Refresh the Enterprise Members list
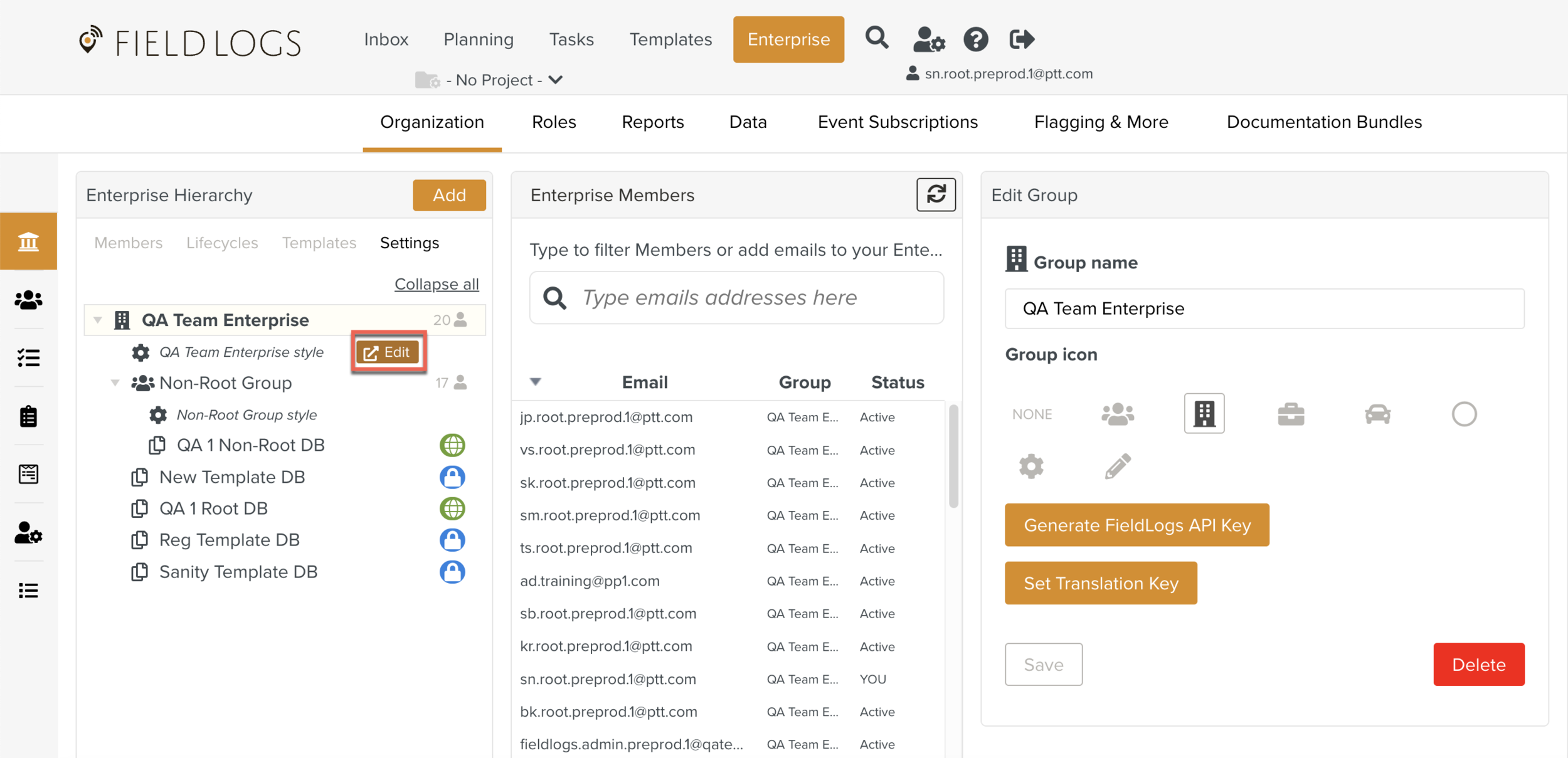This screenshot has width=1568, height=758. (936, 194)
